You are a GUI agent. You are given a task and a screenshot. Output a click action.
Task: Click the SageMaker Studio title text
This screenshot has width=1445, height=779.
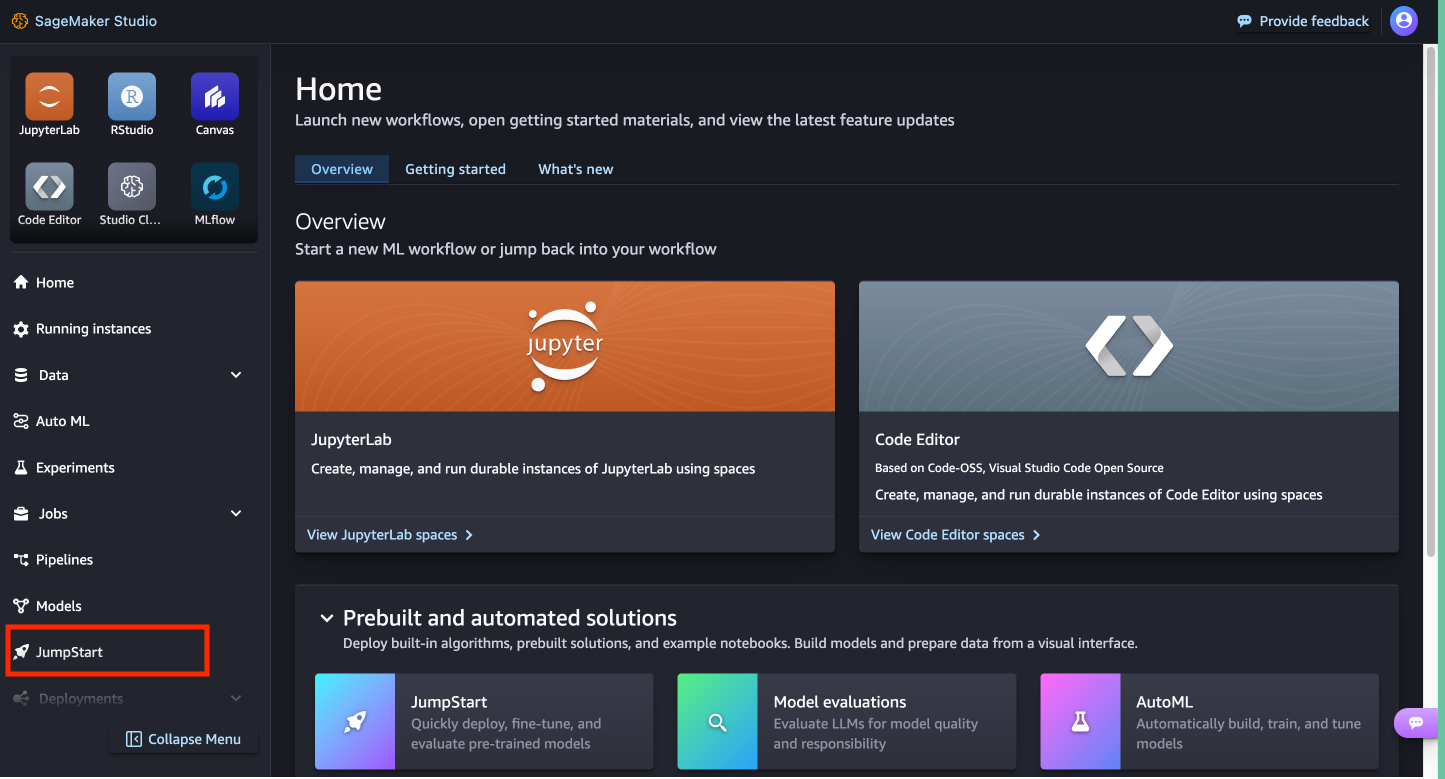point(96,21)
